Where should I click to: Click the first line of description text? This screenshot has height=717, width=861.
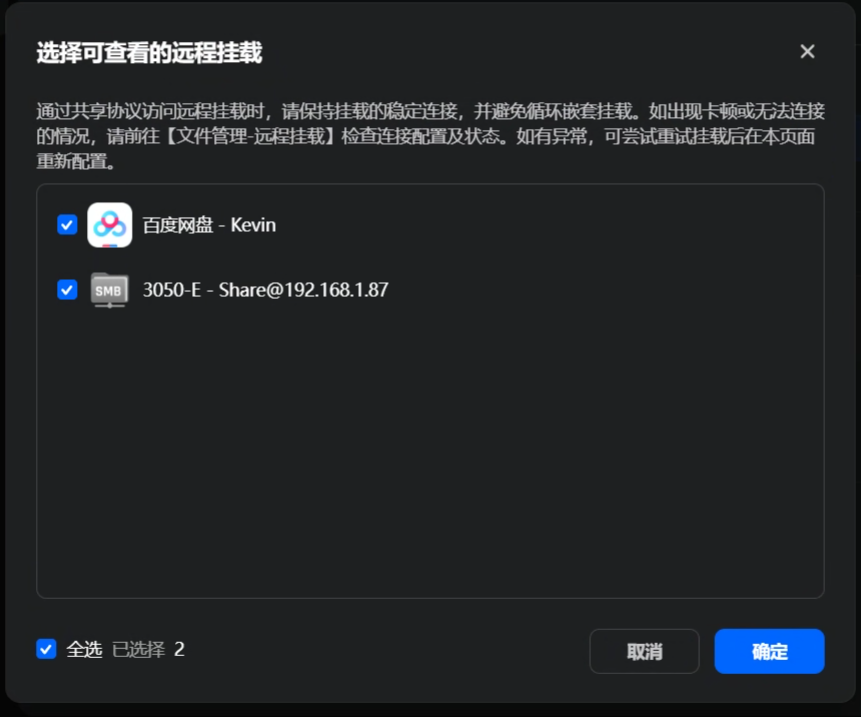(x=430, y=111)
